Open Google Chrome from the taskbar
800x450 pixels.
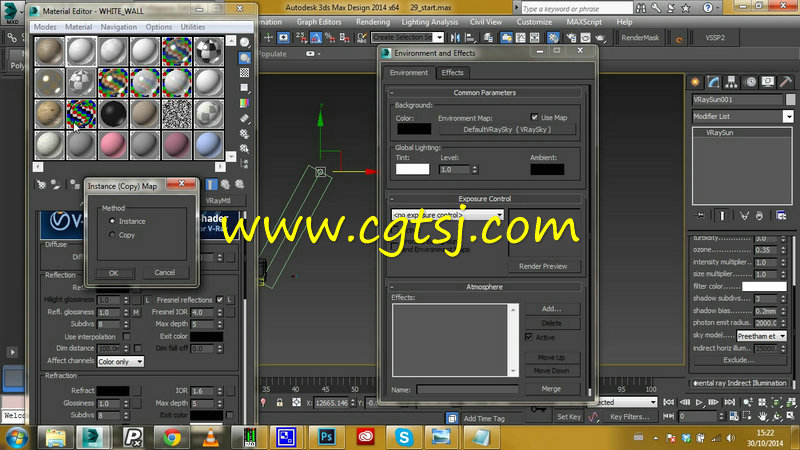coord(172,437)
